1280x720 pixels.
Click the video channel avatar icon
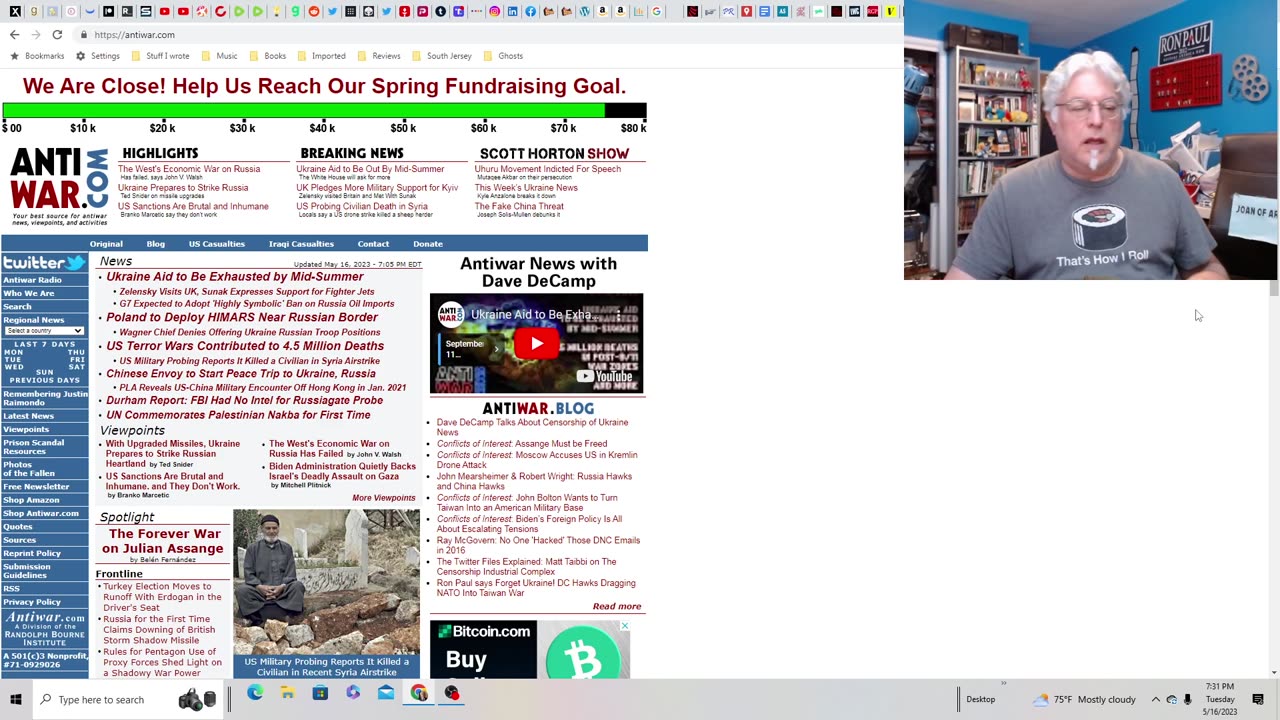click(x=451, y=315)
